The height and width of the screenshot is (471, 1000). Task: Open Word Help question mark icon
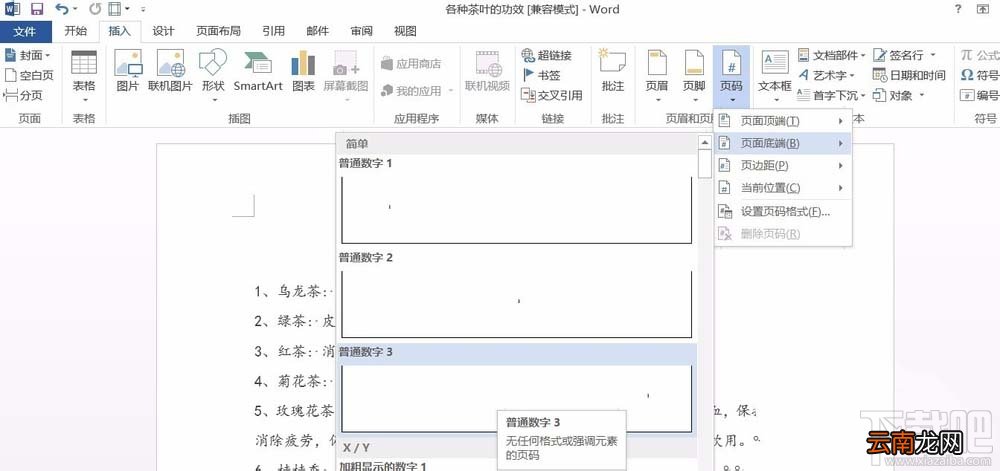(x=958, y=9)
